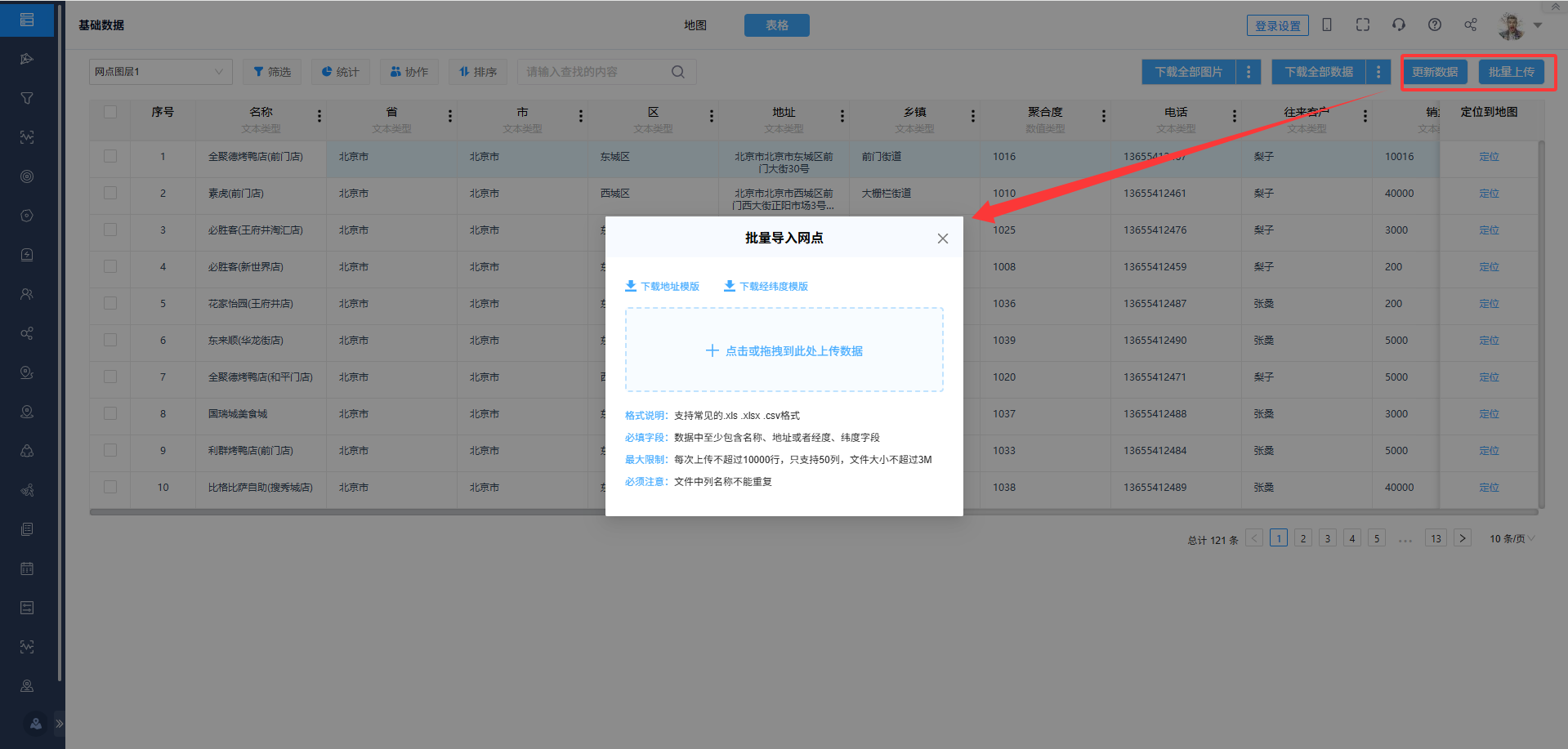Open the help question mark icon
The image size is (1568, 749).
[1434, 25]
